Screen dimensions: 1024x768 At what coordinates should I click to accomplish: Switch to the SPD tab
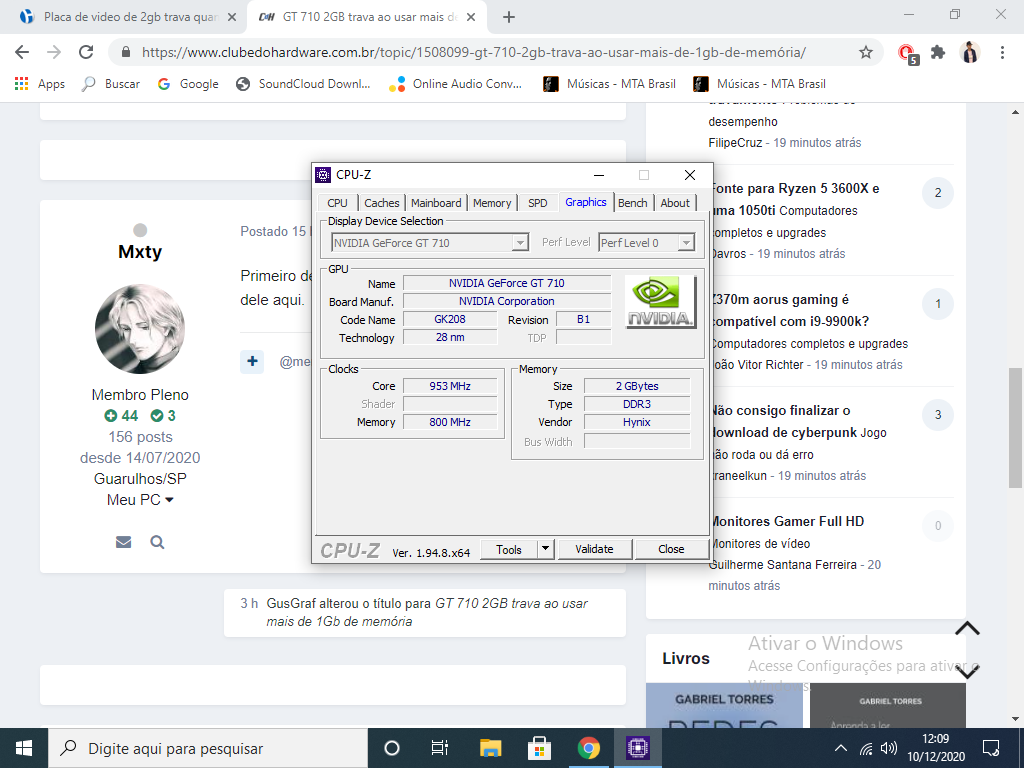tap(537, 203)
